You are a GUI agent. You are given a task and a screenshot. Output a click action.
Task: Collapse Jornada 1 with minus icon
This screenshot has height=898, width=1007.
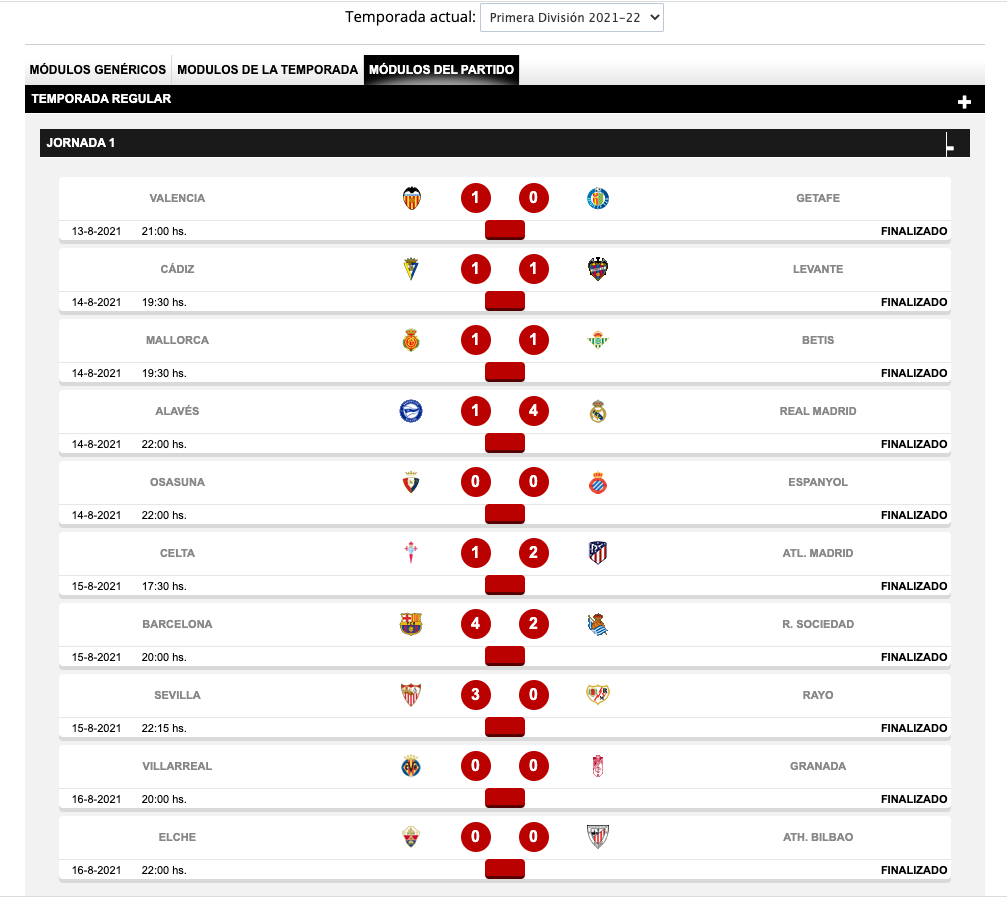[x=950, y=148]
